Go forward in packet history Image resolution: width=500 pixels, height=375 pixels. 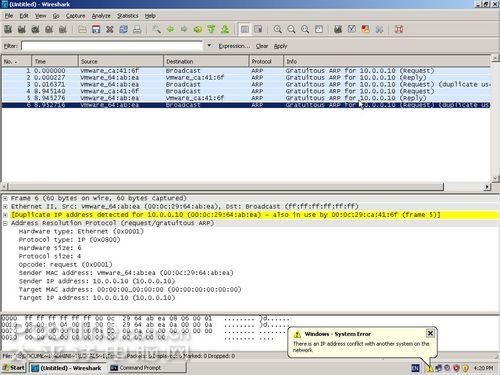click(184, 29)
